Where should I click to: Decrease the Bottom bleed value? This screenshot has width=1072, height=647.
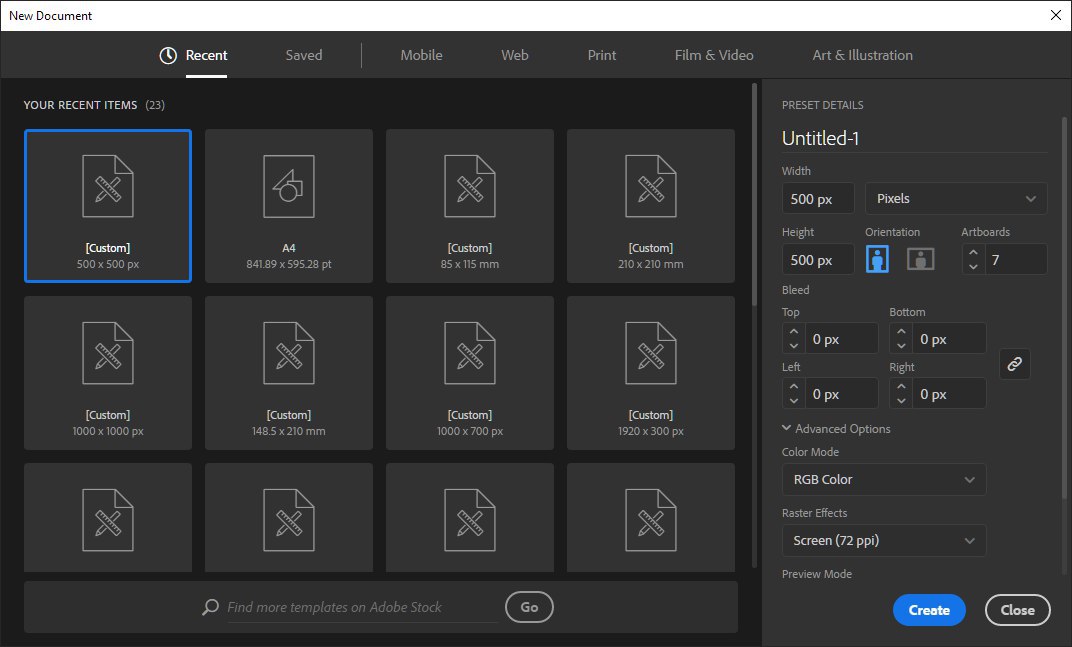(x=901, y=346)
